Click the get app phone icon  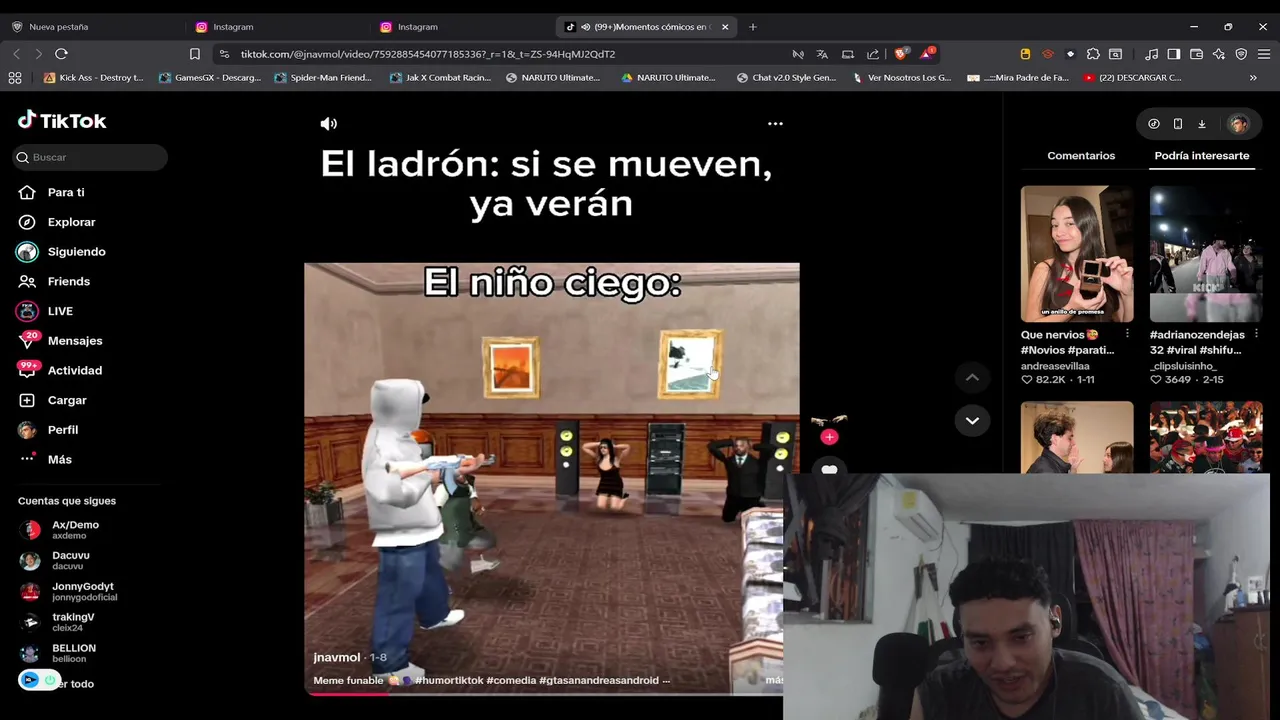coord(1178,124)
